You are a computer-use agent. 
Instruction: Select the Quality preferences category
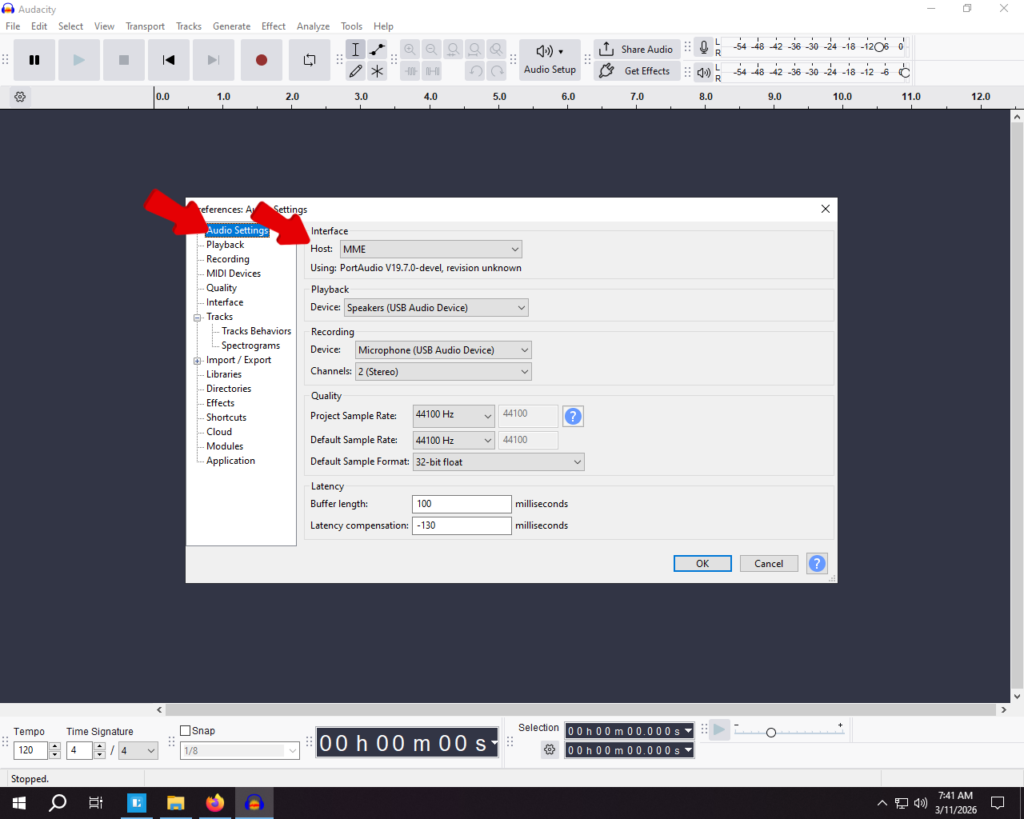click(221, 288)
